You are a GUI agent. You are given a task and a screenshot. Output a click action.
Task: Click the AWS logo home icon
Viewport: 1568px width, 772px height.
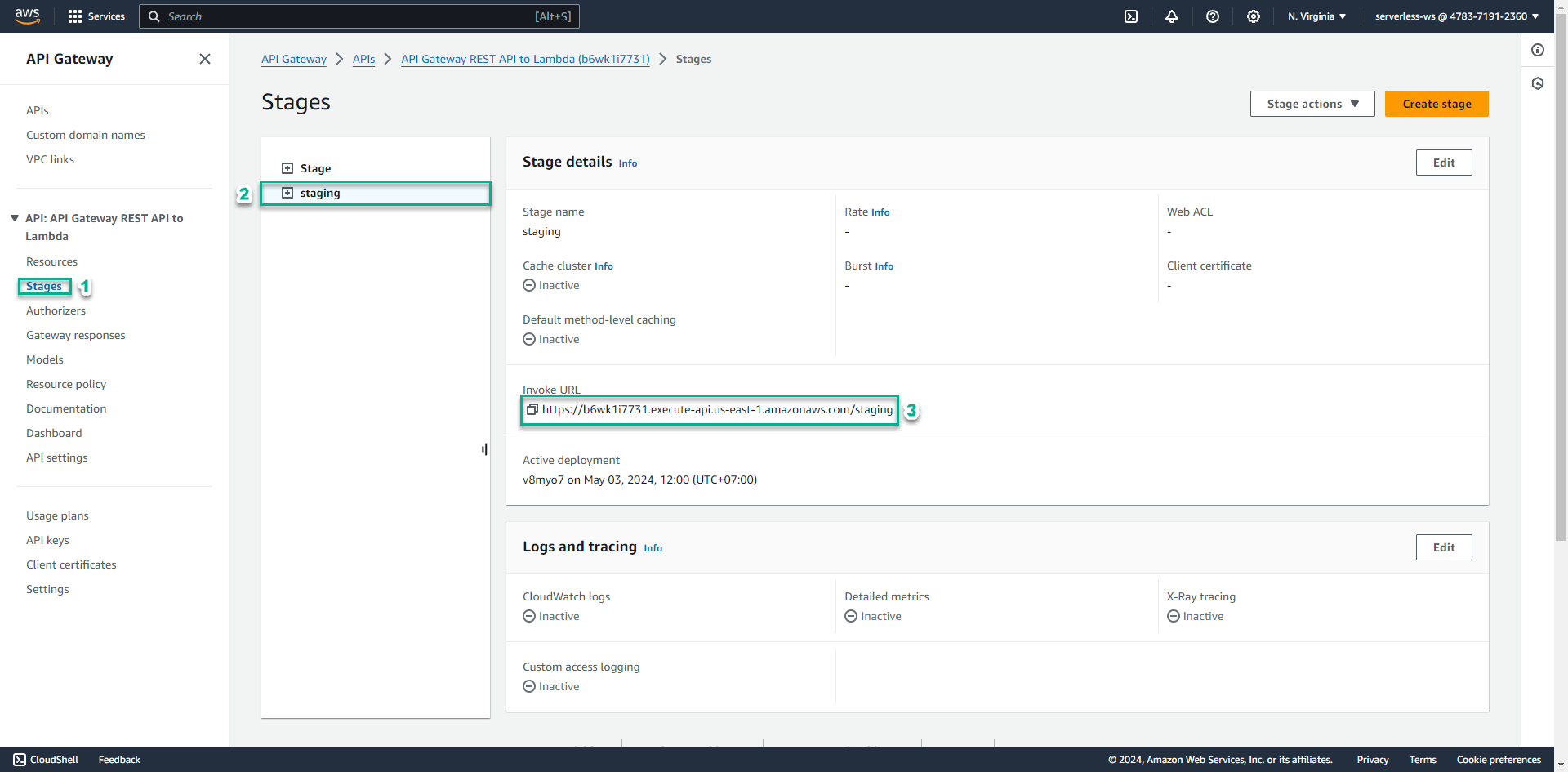(27, 16)
